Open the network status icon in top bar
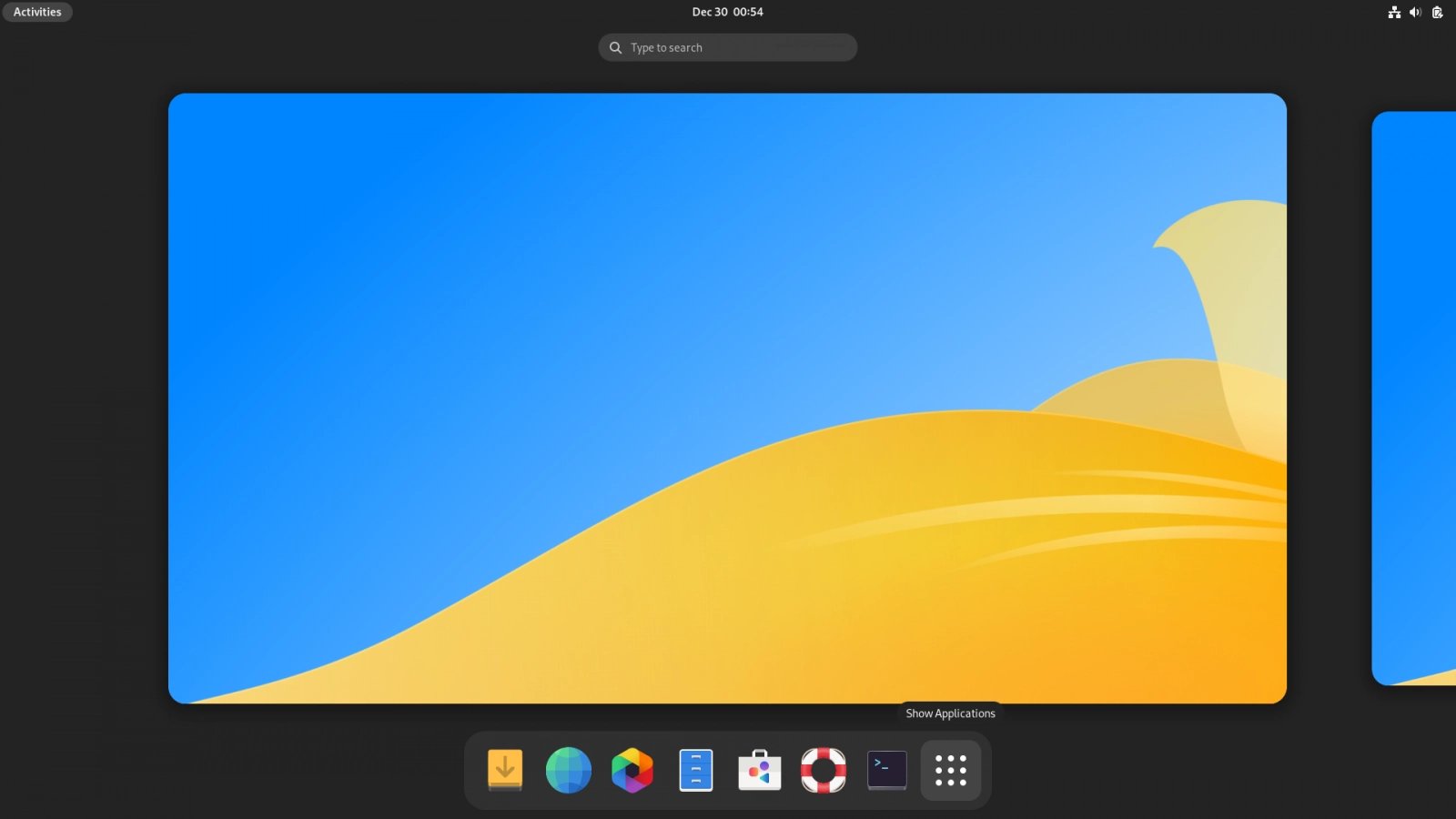This screenshot has height=819, width=1456. [x=1394, y=12]
